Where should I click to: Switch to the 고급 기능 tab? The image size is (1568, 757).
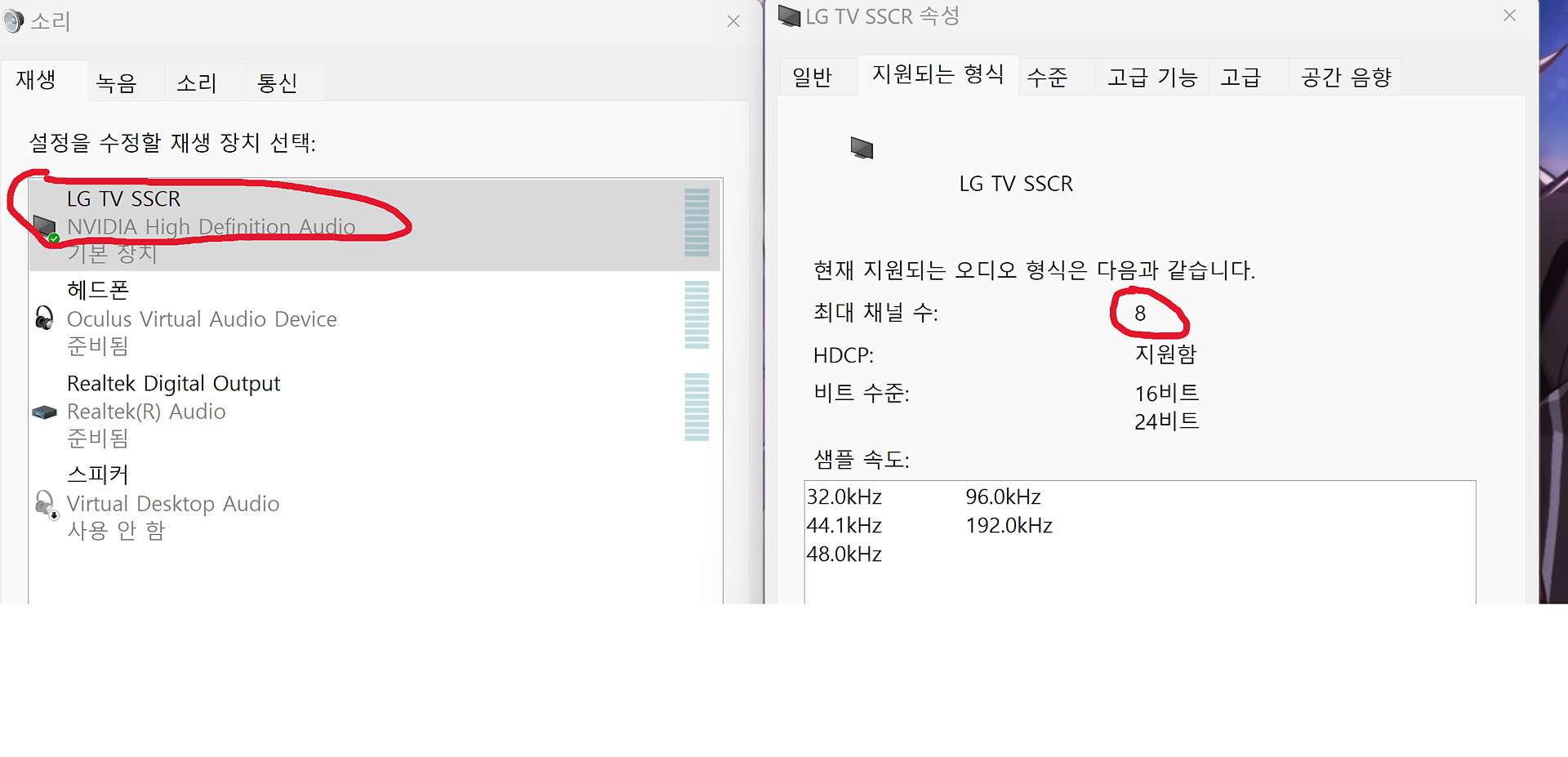1152,77
